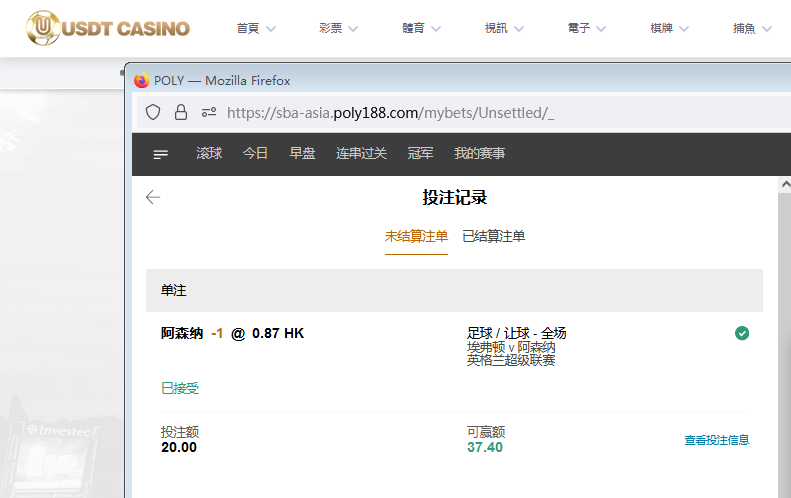Image resolution: width=791 pixels, height=498 pixels.
Task: Open the 我的赛事 section
Action: (479, 153)
